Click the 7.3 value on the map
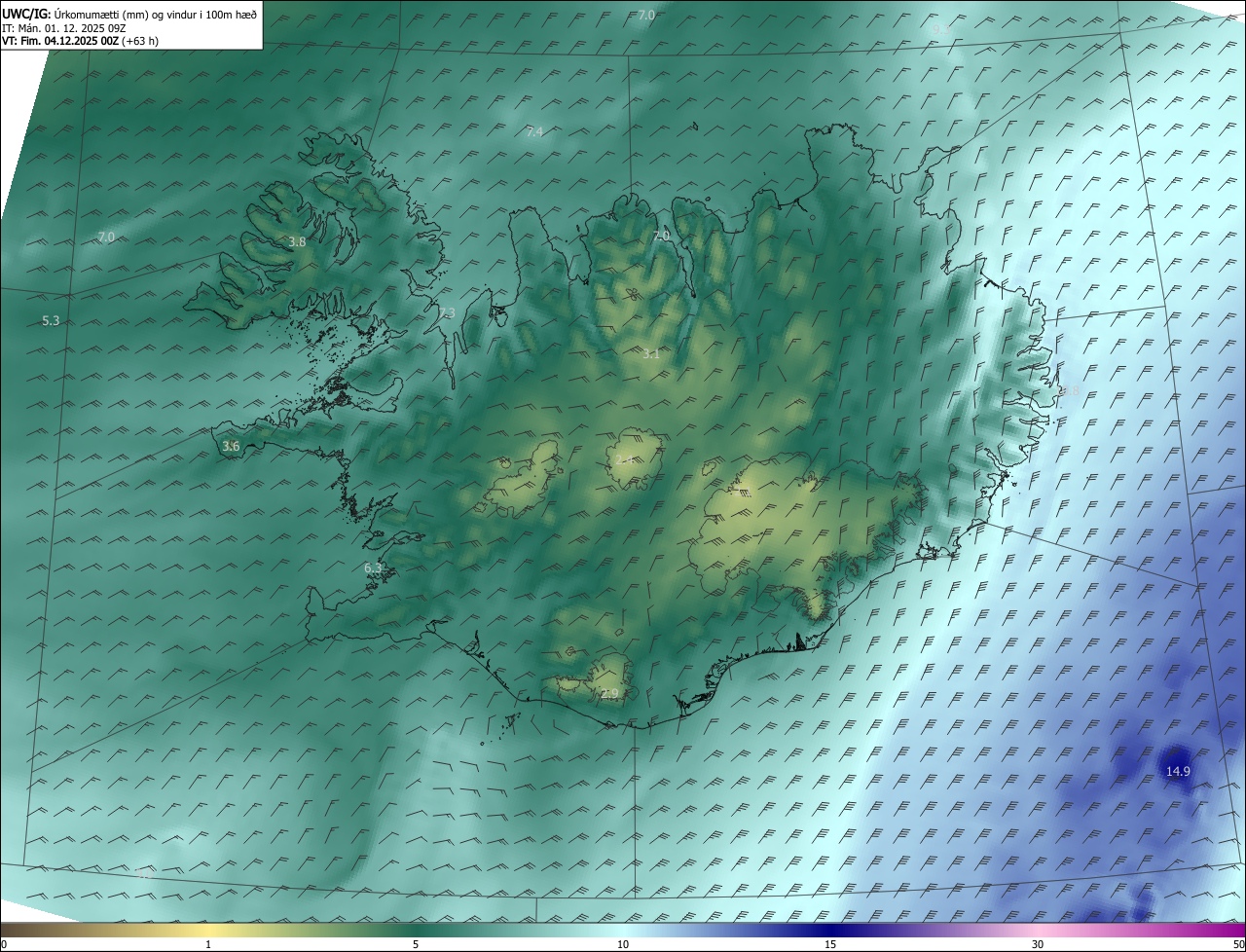Image resolution: width=1246 pixels, height=952 pixels. pyautogui.click(x=447, y=312)
